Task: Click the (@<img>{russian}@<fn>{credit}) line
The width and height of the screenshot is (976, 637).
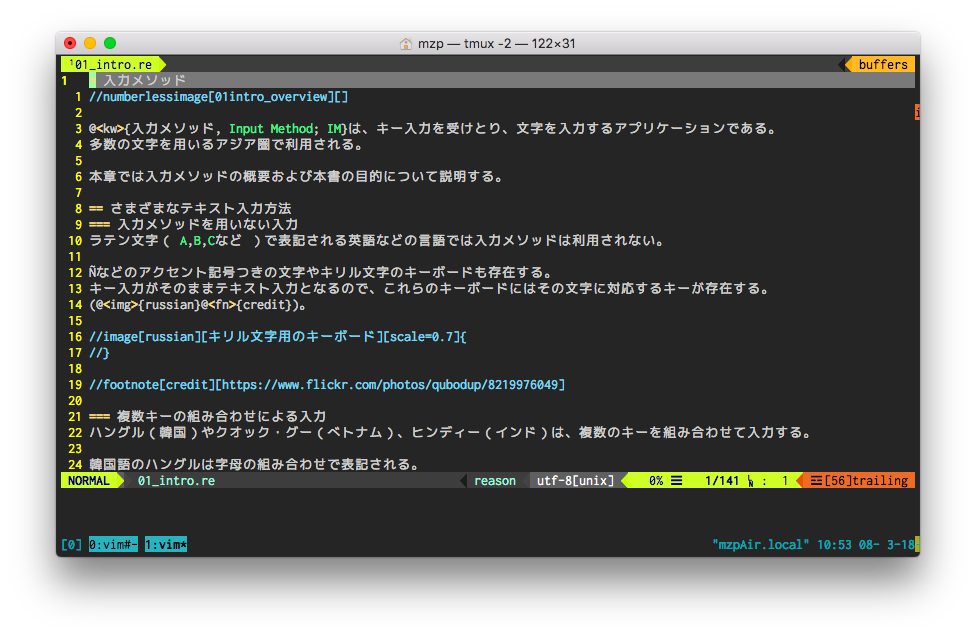Action: (198, 304)
